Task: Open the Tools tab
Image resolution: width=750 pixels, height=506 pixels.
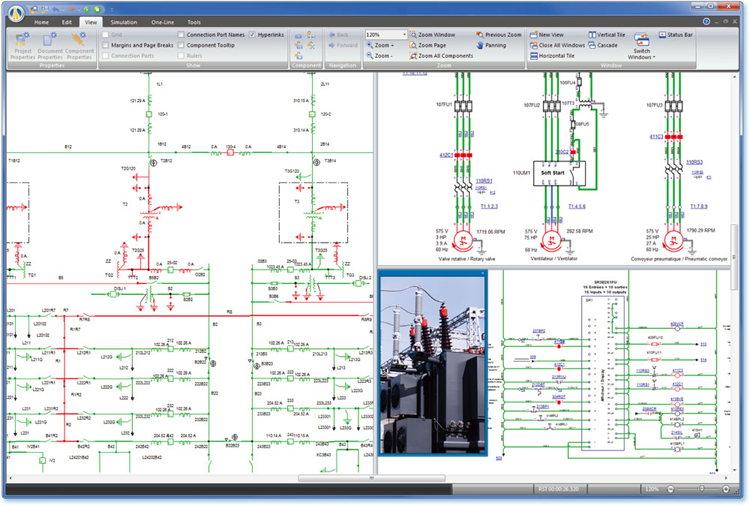Action: [194, 22]
